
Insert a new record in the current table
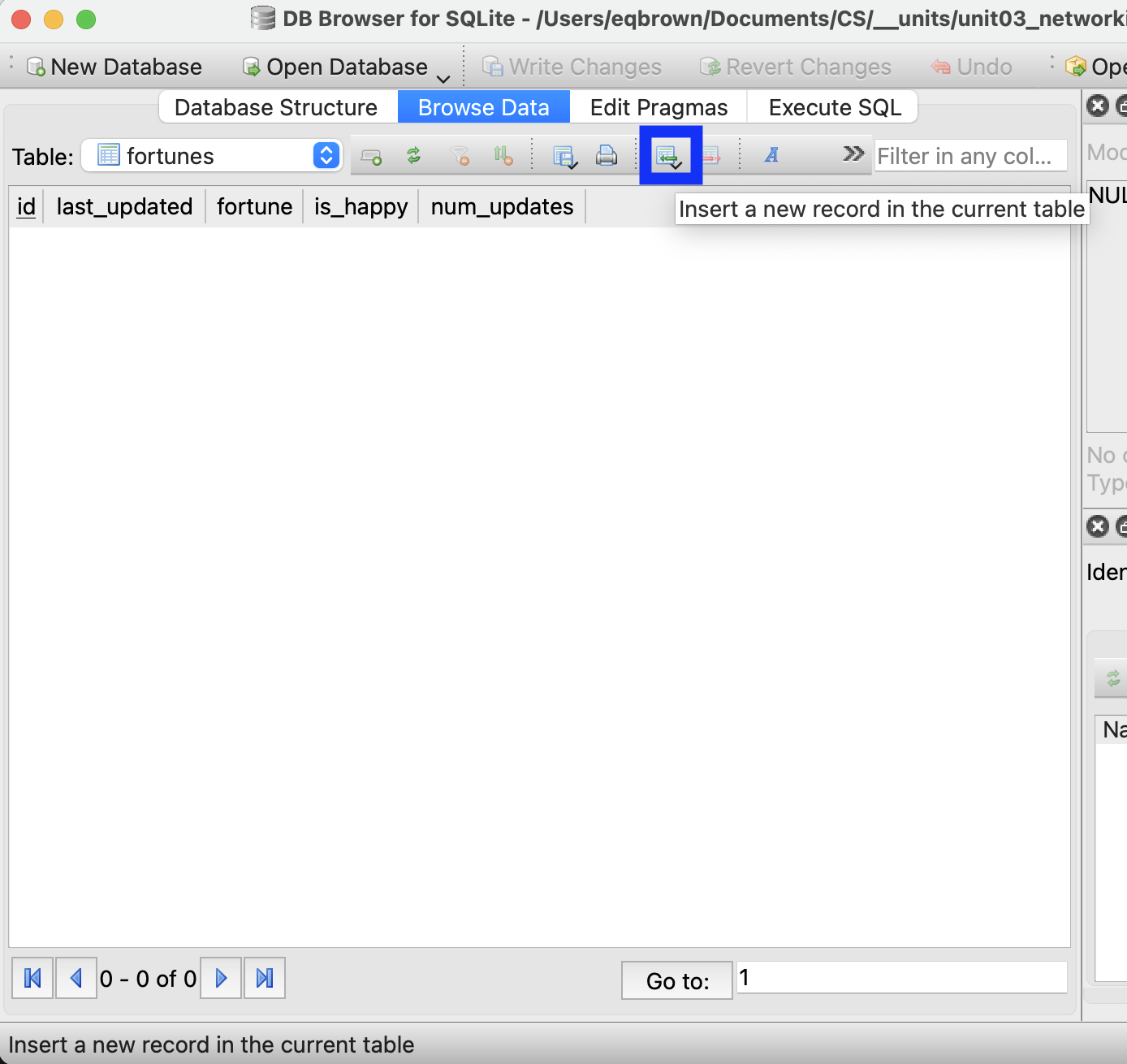click(x=670, y=156)
